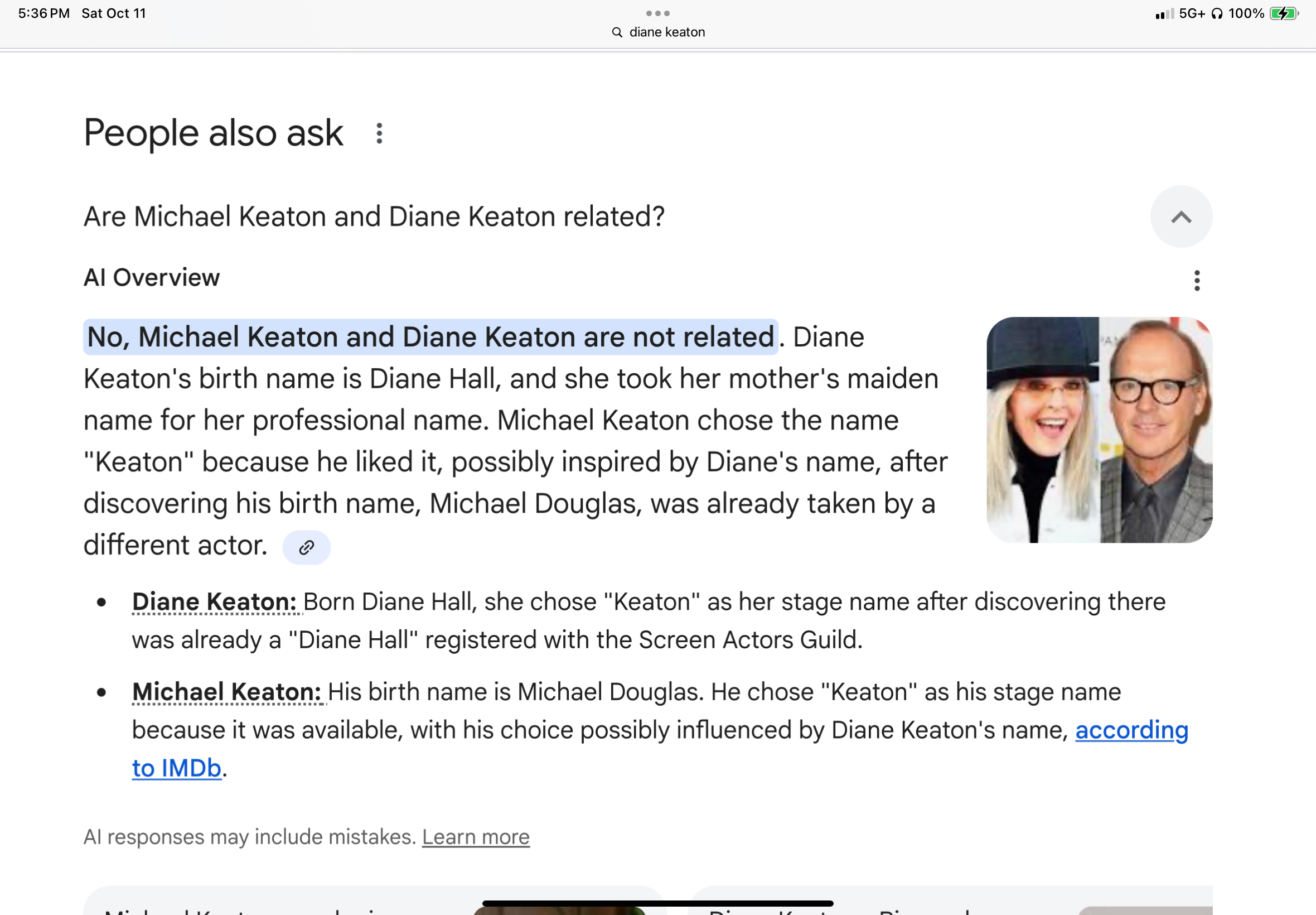Tap the headphones status icon
1316x915 pixels.
[x=1217, y=13]
